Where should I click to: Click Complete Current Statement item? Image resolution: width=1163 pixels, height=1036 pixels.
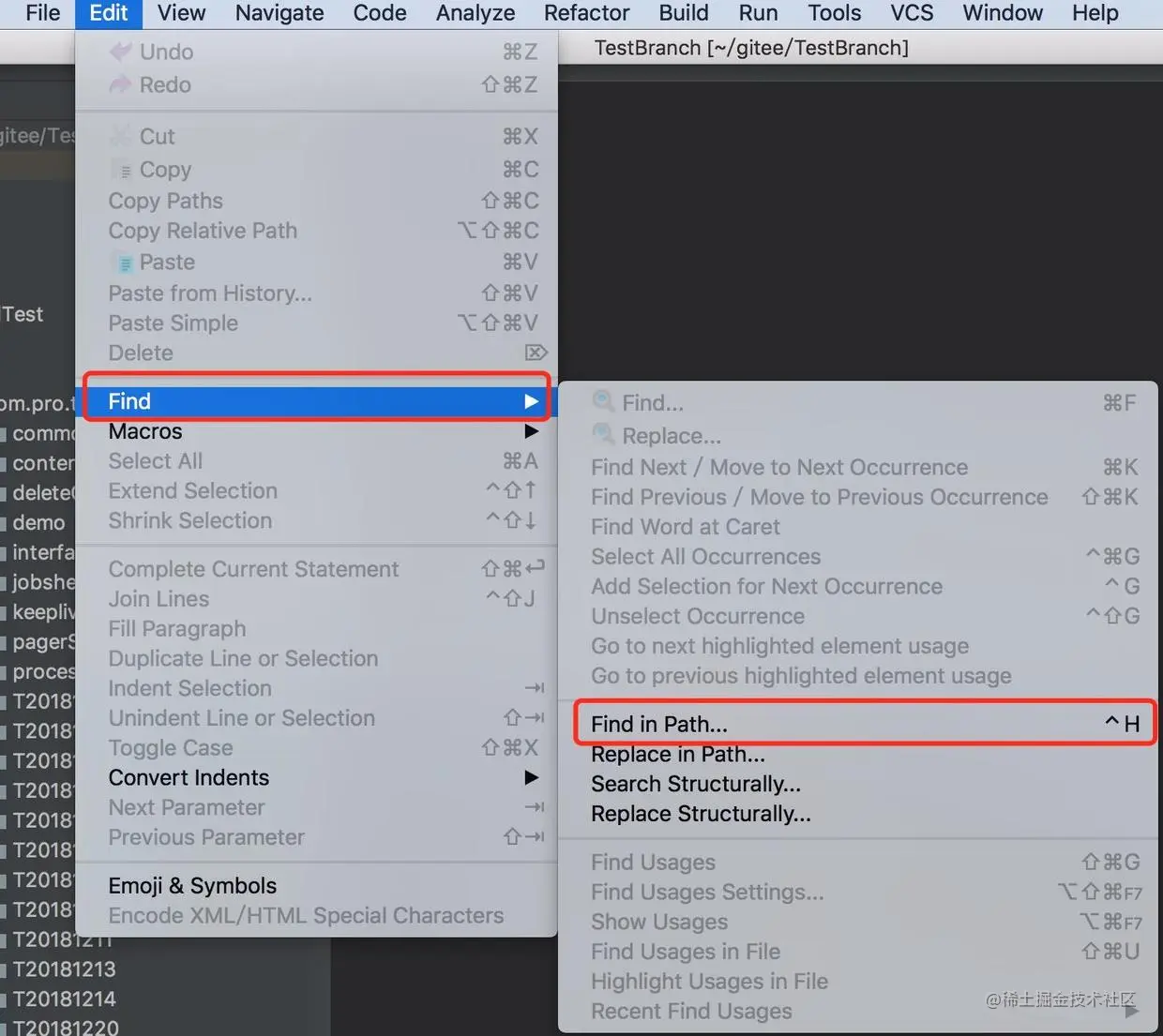(316, 569)
